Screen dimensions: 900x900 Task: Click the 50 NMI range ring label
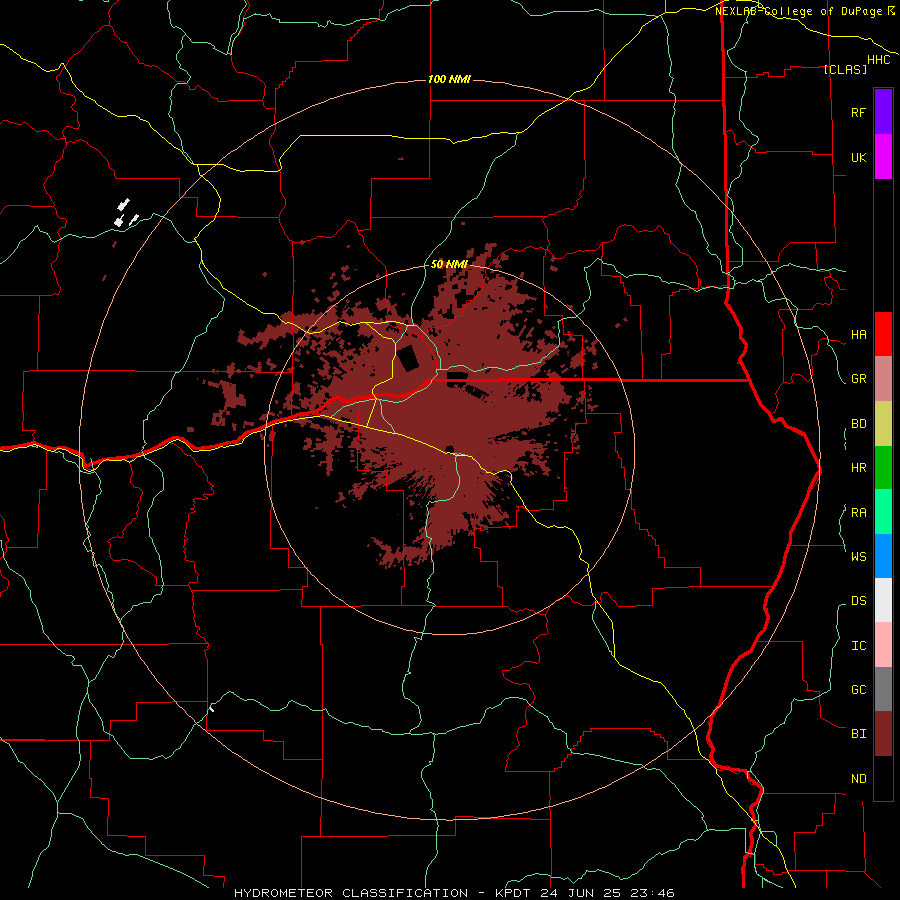[449, 264]
